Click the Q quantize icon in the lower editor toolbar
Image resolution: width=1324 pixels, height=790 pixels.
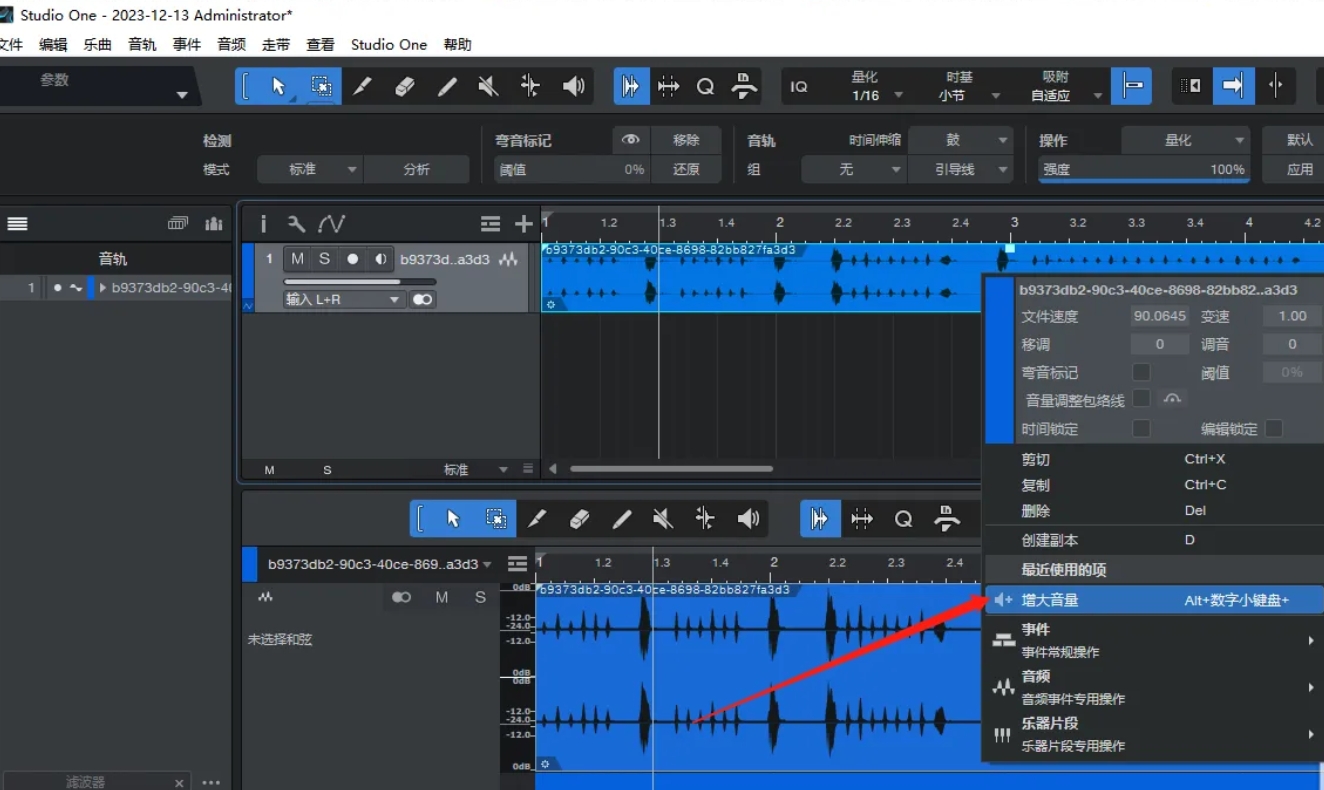903,519
